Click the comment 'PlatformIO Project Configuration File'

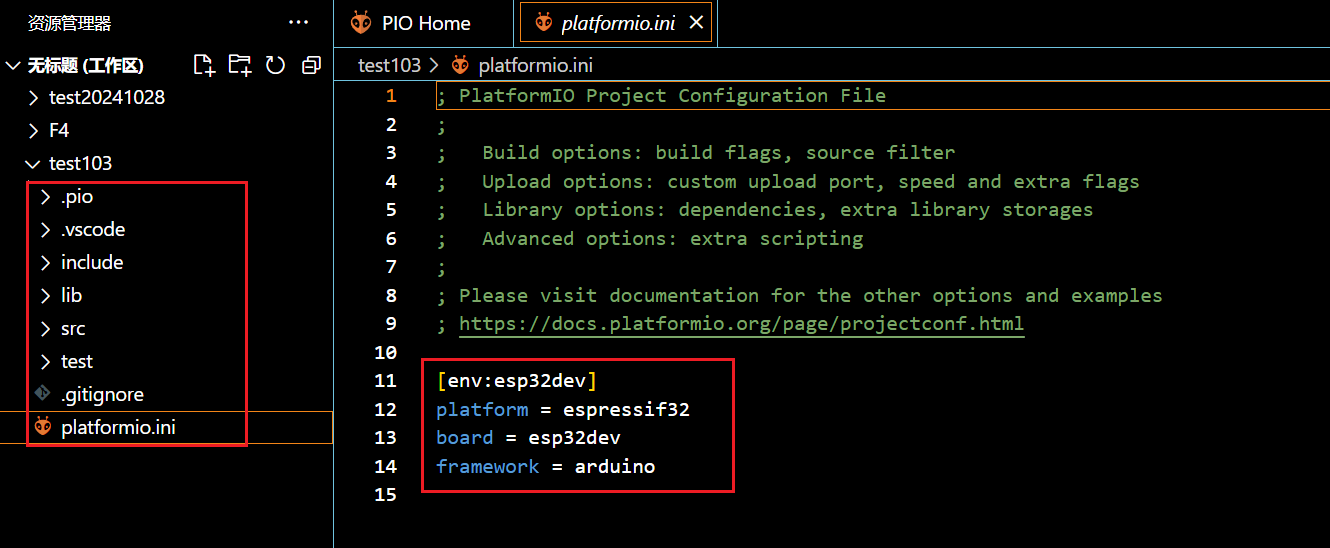click(672, 96)
